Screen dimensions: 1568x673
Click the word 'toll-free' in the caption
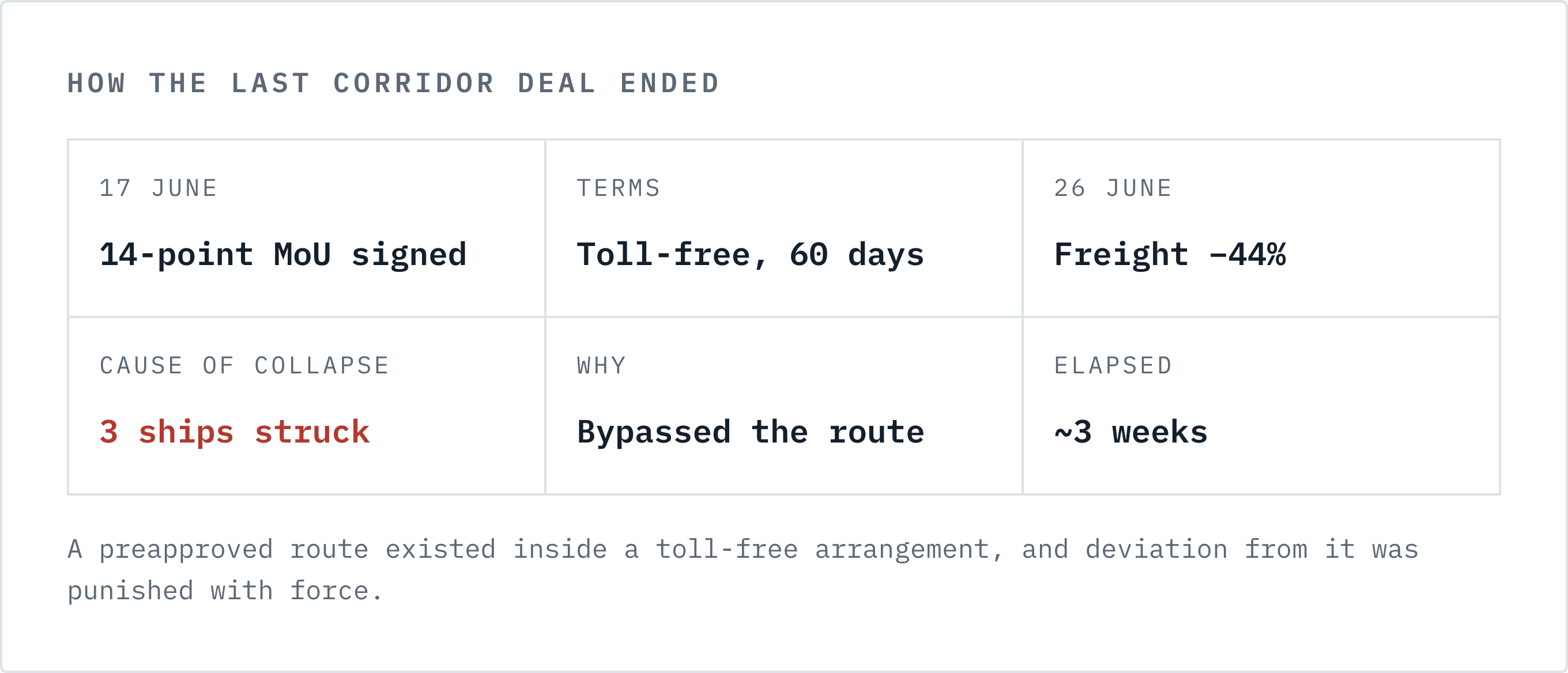point(726,550)
